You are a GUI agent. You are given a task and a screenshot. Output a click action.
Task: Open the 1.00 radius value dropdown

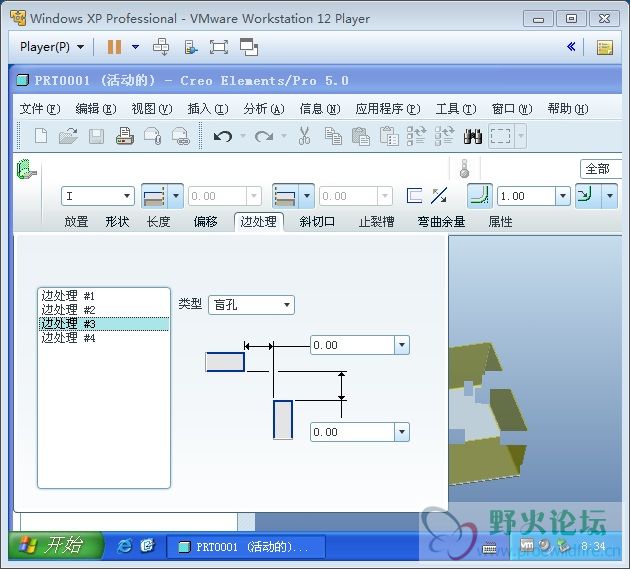click(x=563, y=196)
